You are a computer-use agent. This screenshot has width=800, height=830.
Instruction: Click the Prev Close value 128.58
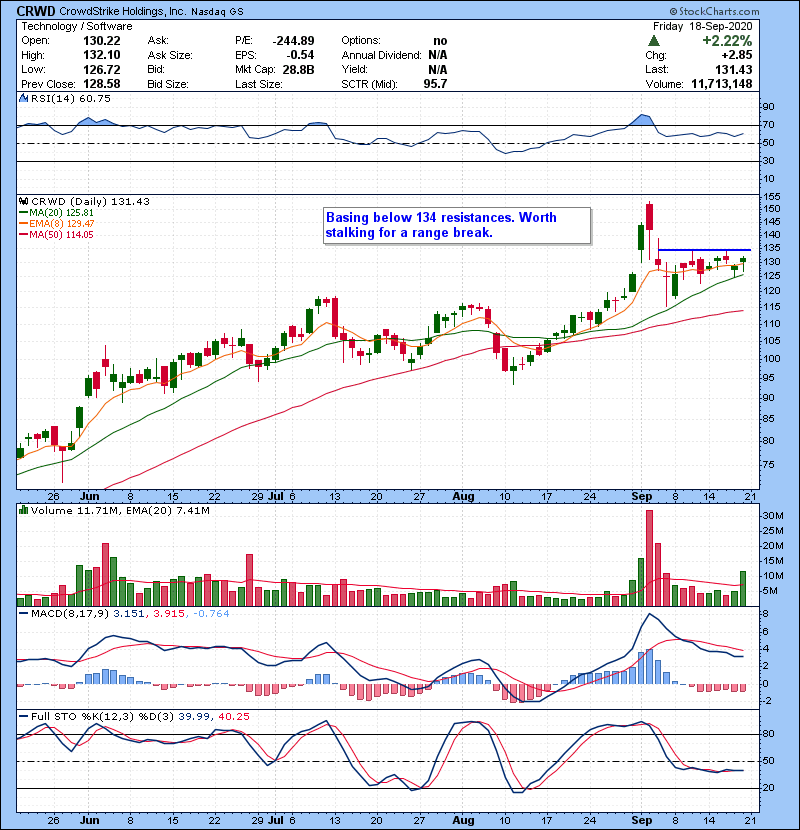(102, 84)
